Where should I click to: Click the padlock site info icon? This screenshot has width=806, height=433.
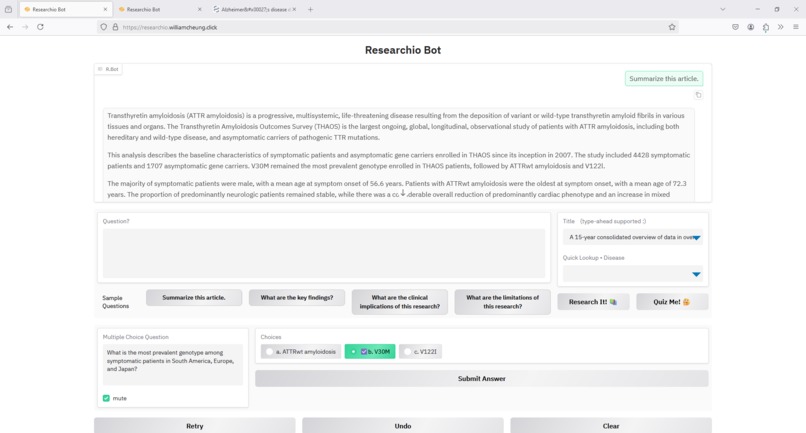115,27
